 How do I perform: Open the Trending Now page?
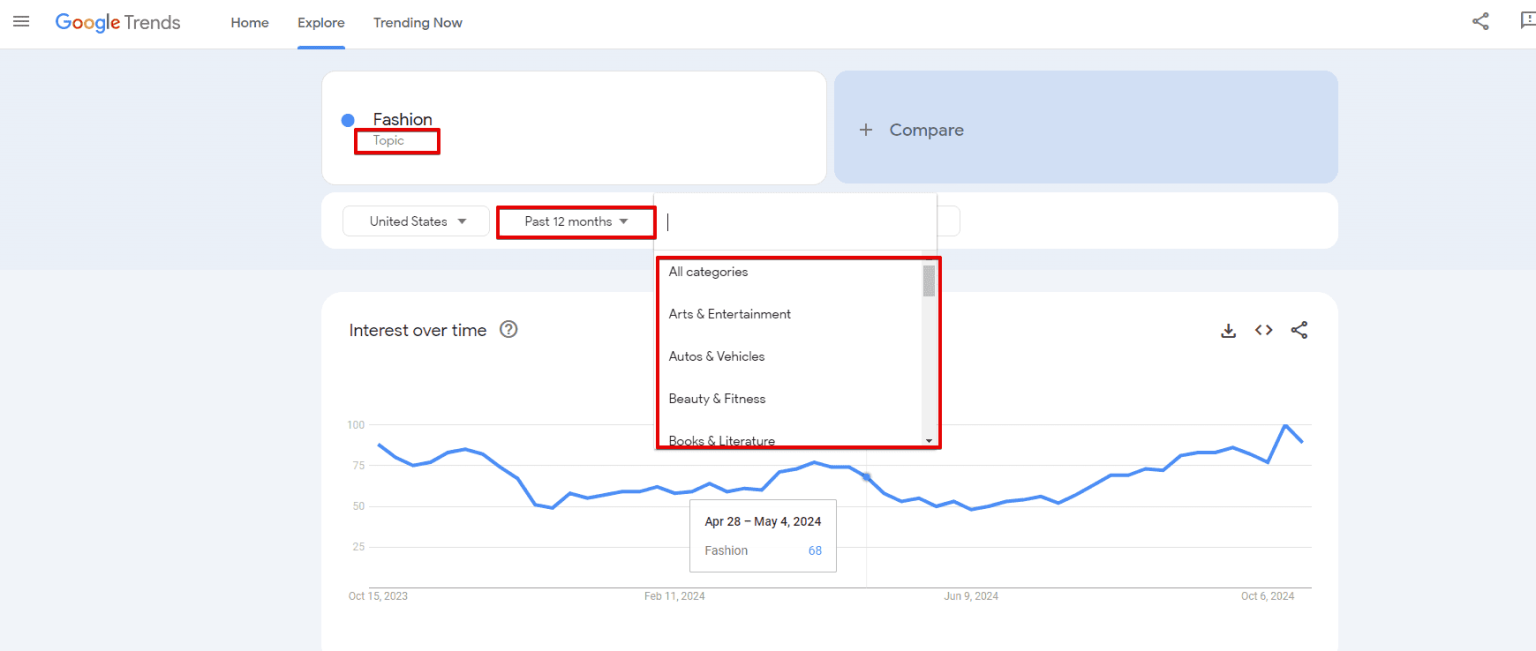(x=418, y=22)
